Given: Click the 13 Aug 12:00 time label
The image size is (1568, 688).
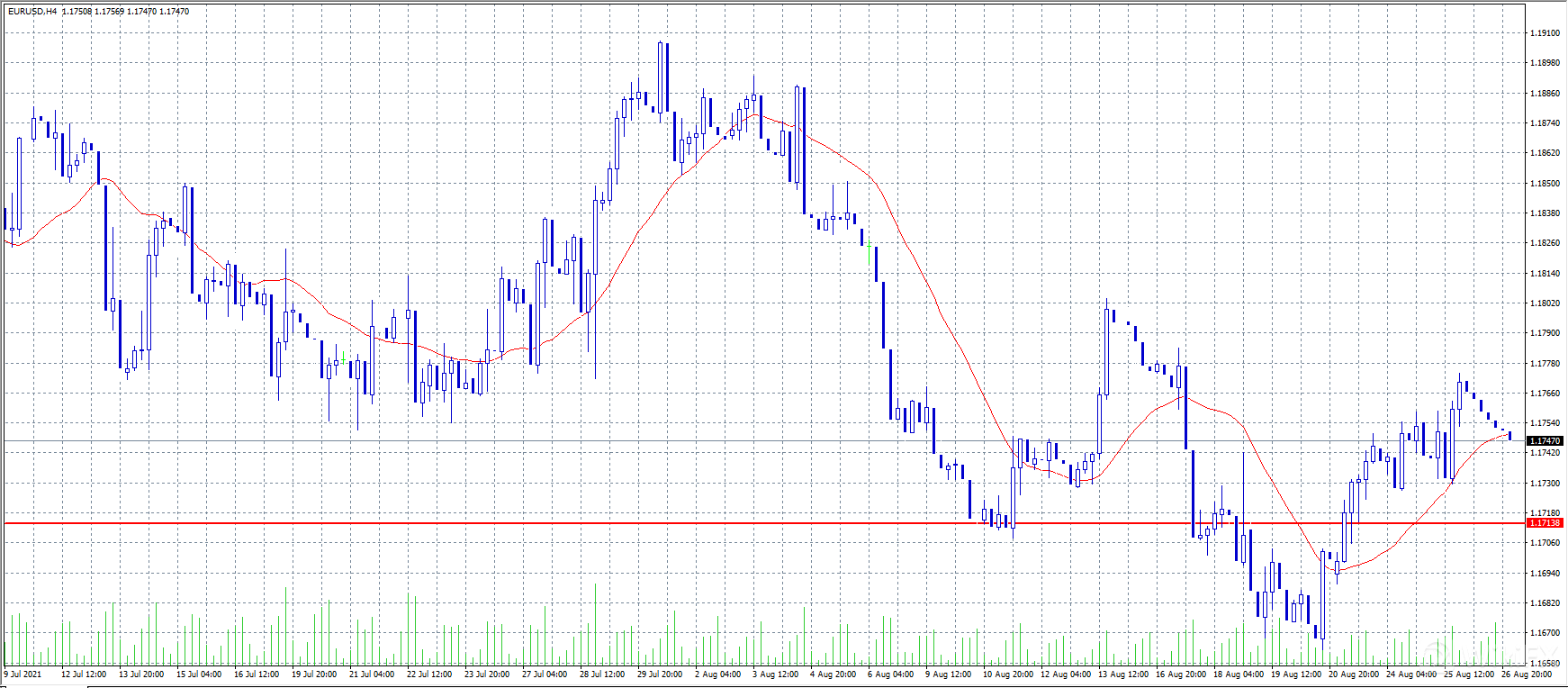Looking at the screenshot, I should point(1122,674).
